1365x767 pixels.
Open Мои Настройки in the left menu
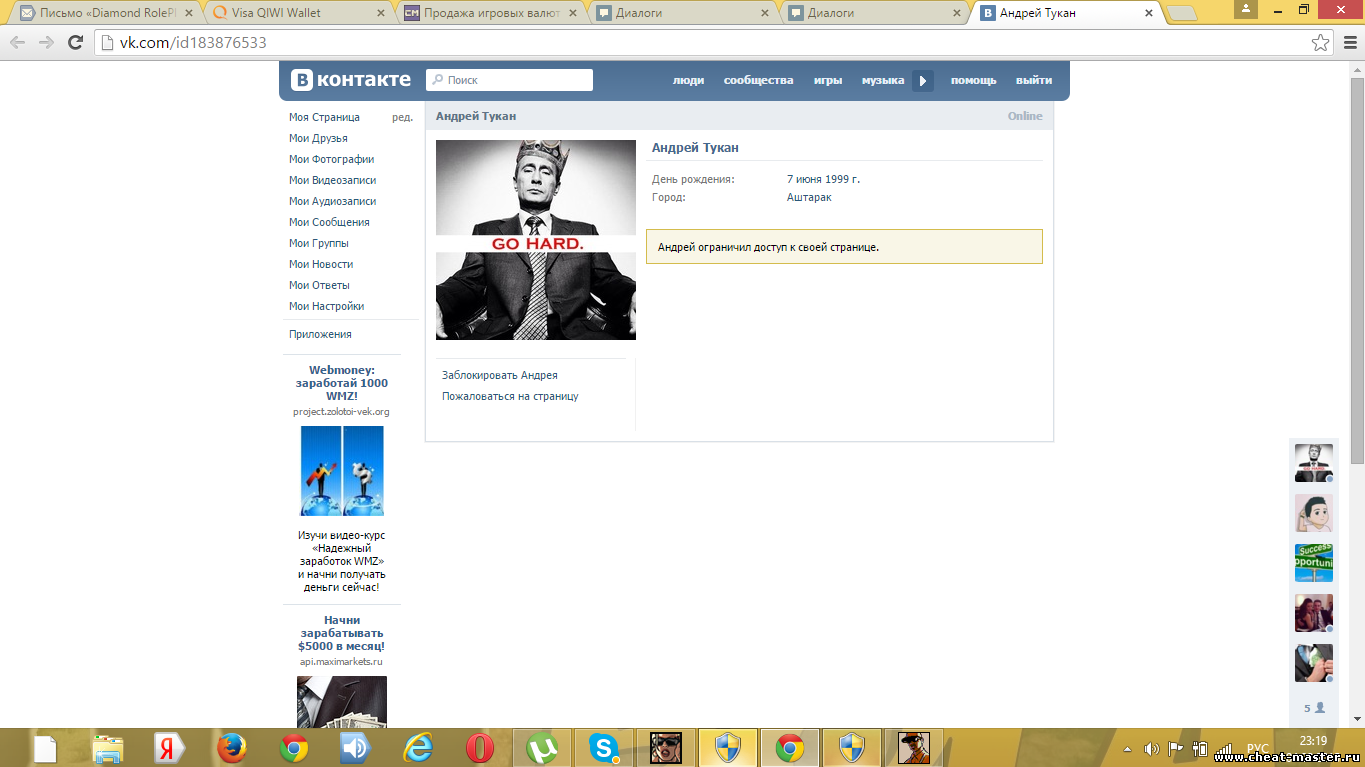326,306
